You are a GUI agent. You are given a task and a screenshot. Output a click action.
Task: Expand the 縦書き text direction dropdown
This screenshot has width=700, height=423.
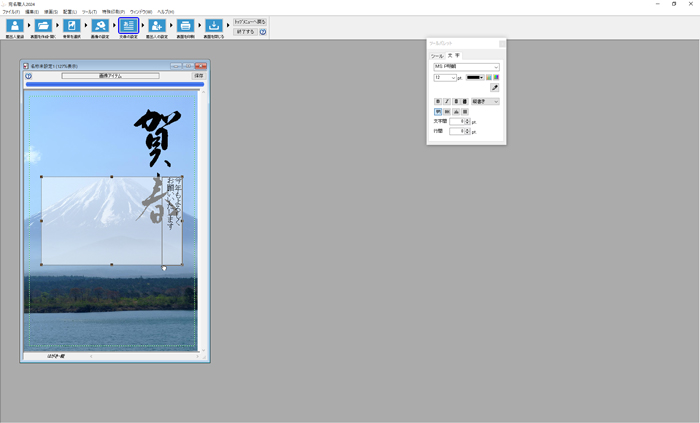tap(496, 101)
